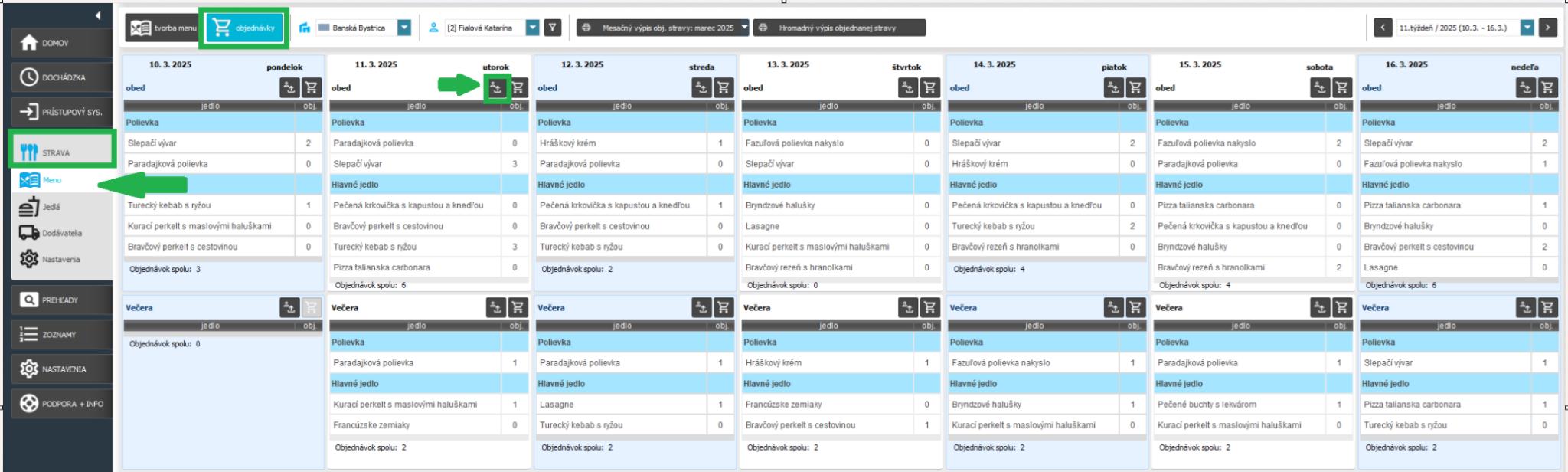Switch to the 'tvorba menu' tab
Viewport: 1568px width, 472px height.
pos(163,28)
